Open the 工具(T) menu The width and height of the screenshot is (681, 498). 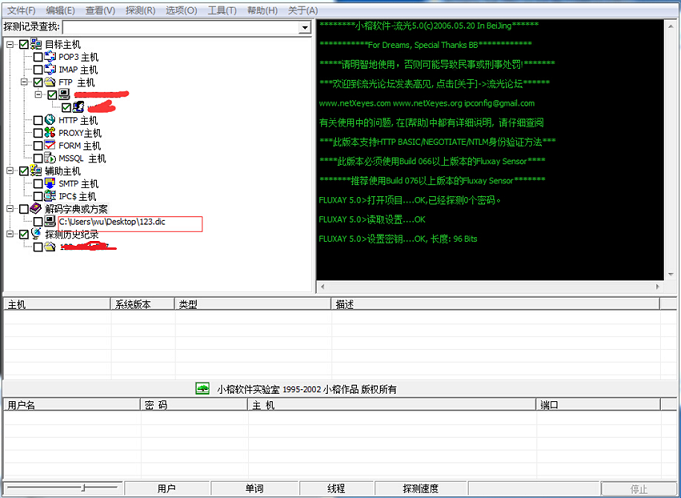pyautogui.click(x=222, y=10)
